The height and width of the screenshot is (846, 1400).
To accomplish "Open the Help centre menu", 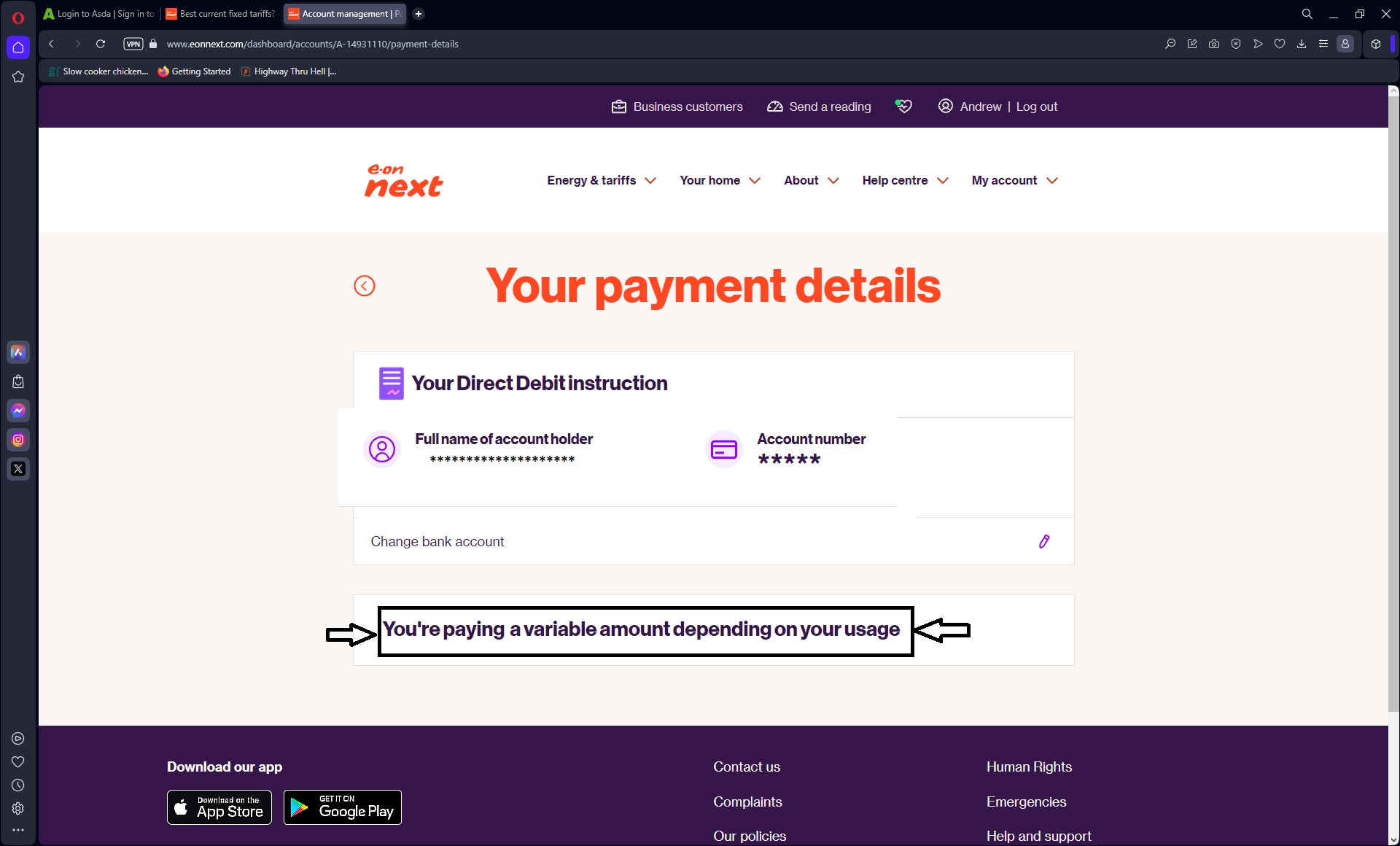I will [x=905, y=181].
